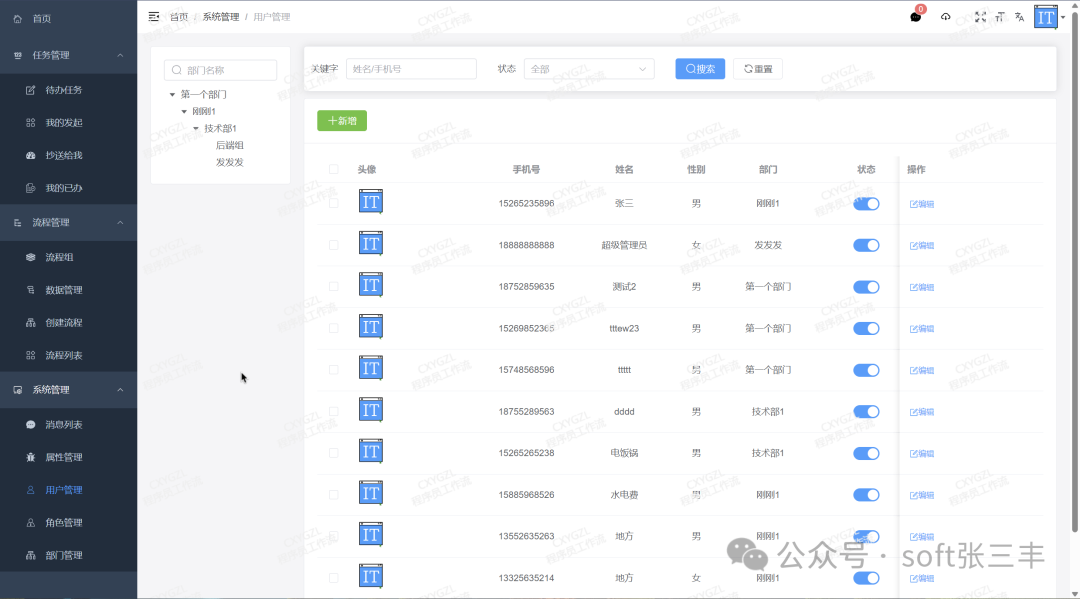The width and height of the screenshot is (1080, 599).
Task: Open the IT avatar dropdown arrow
Action: pyautogui.click(x=1062, y=17)
